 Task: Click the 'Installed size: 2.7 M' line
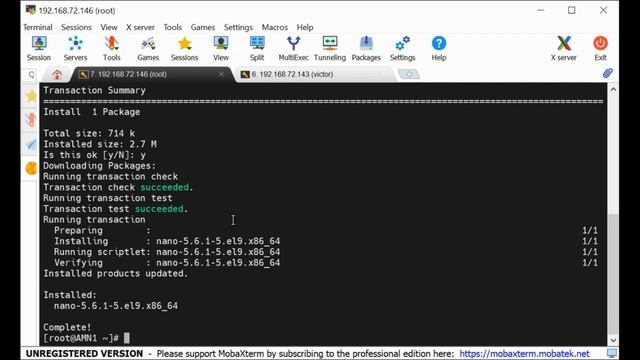click(100, 144)
